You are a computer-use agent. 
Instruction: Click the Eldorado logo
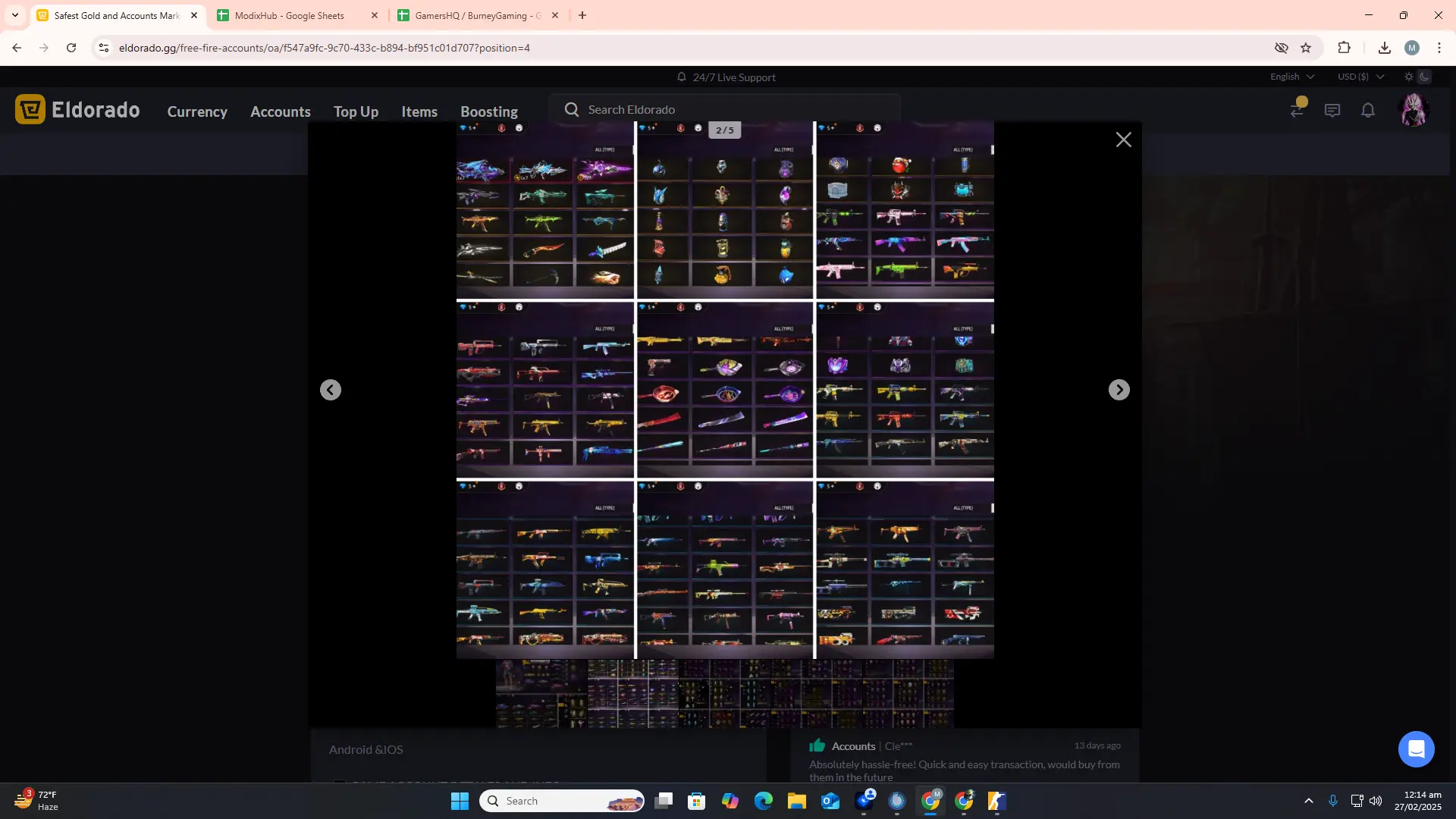click(77, 110)
